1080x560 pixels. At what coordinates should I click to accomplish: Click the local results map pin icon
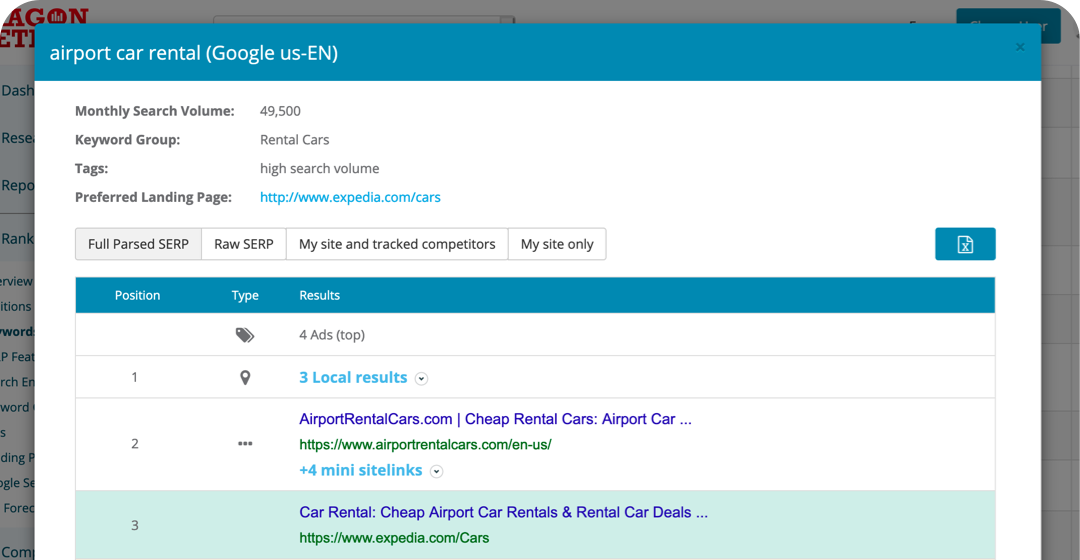(x=245, y=378)
